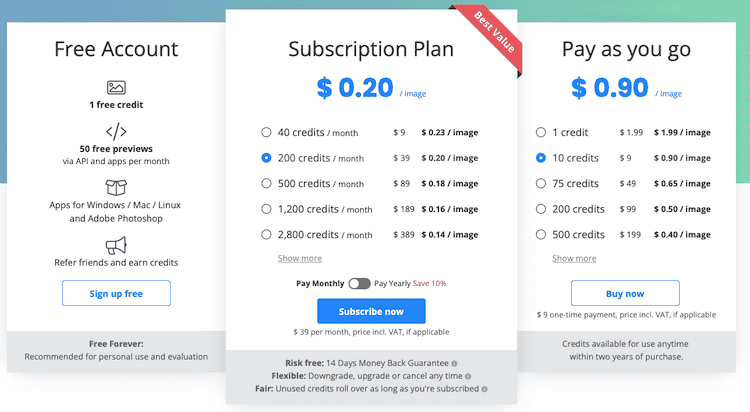
Task: Click the code brackets API icon
Action: 116,131
